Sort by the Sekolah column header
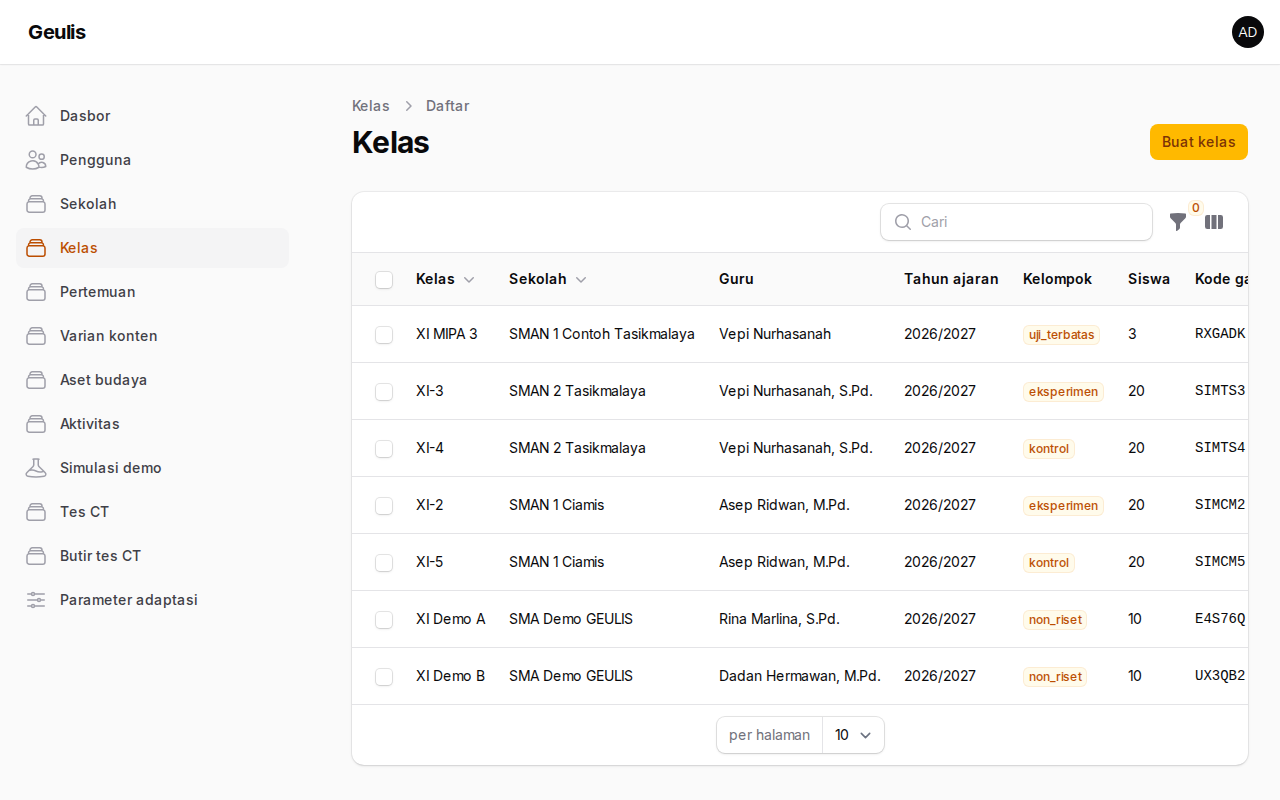Viewport: 1280px width, 800px height. tap(548, 279)
